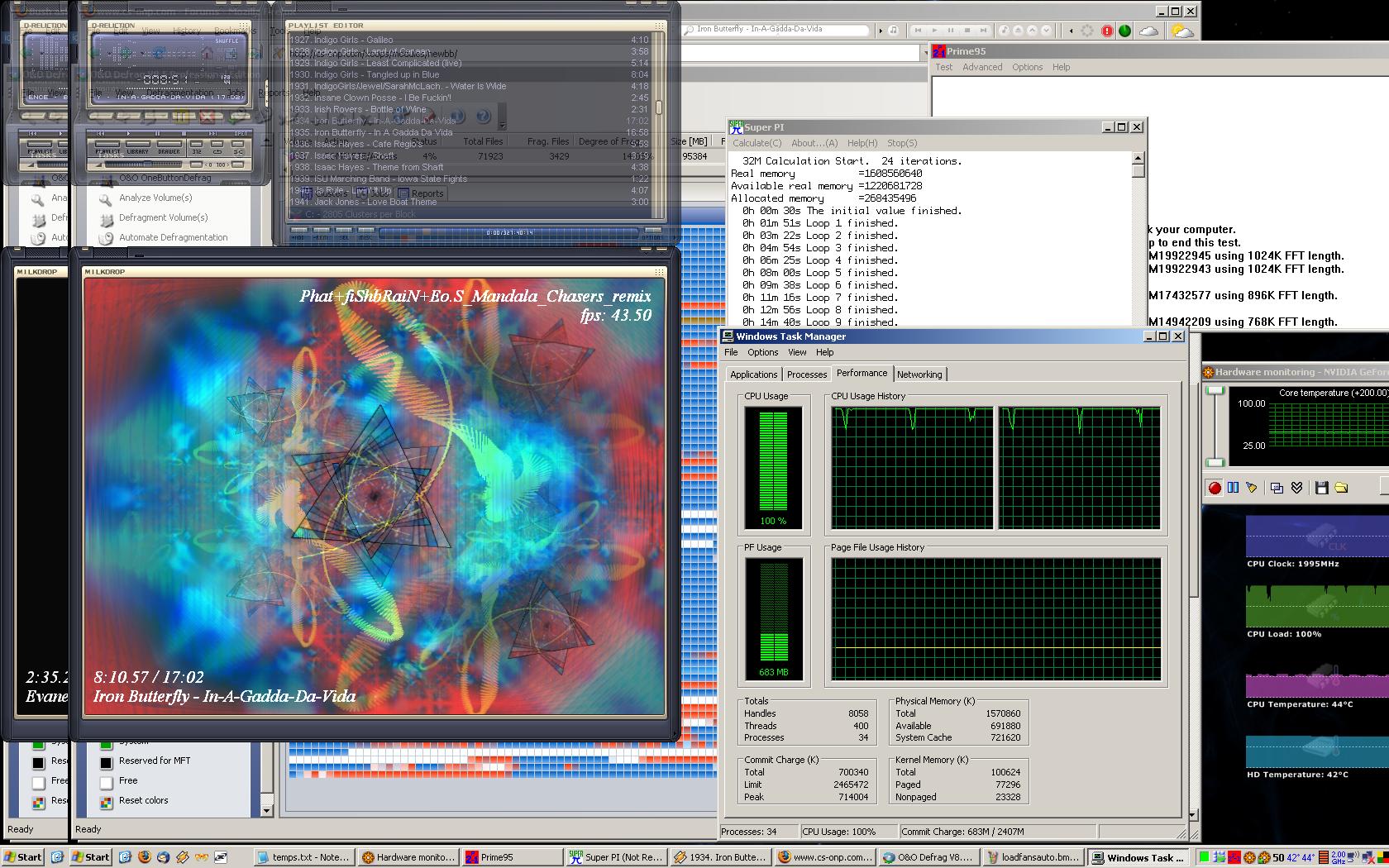Click the red exclamation alert icon in browser toolbar
Viewport: 1389px width, 868px height.
(x=1107, y=31)
